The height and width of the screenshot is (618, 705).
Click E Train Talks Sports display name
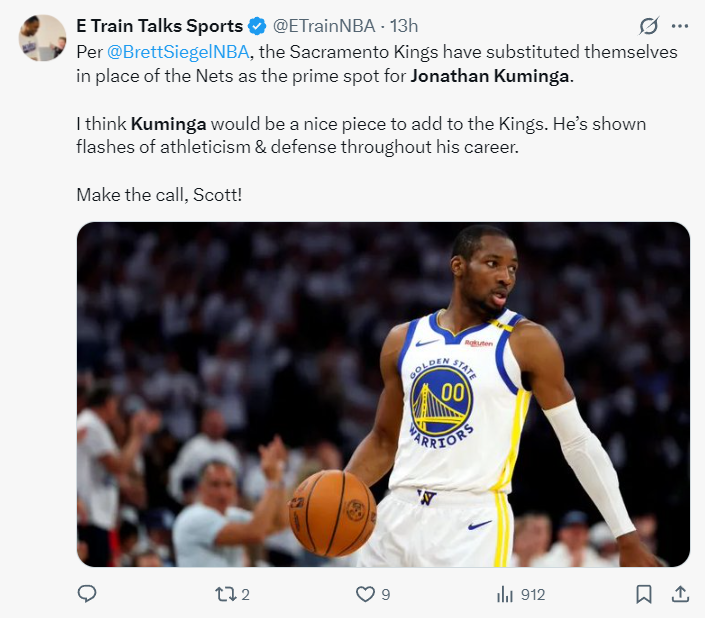click(x=160, y=26)
